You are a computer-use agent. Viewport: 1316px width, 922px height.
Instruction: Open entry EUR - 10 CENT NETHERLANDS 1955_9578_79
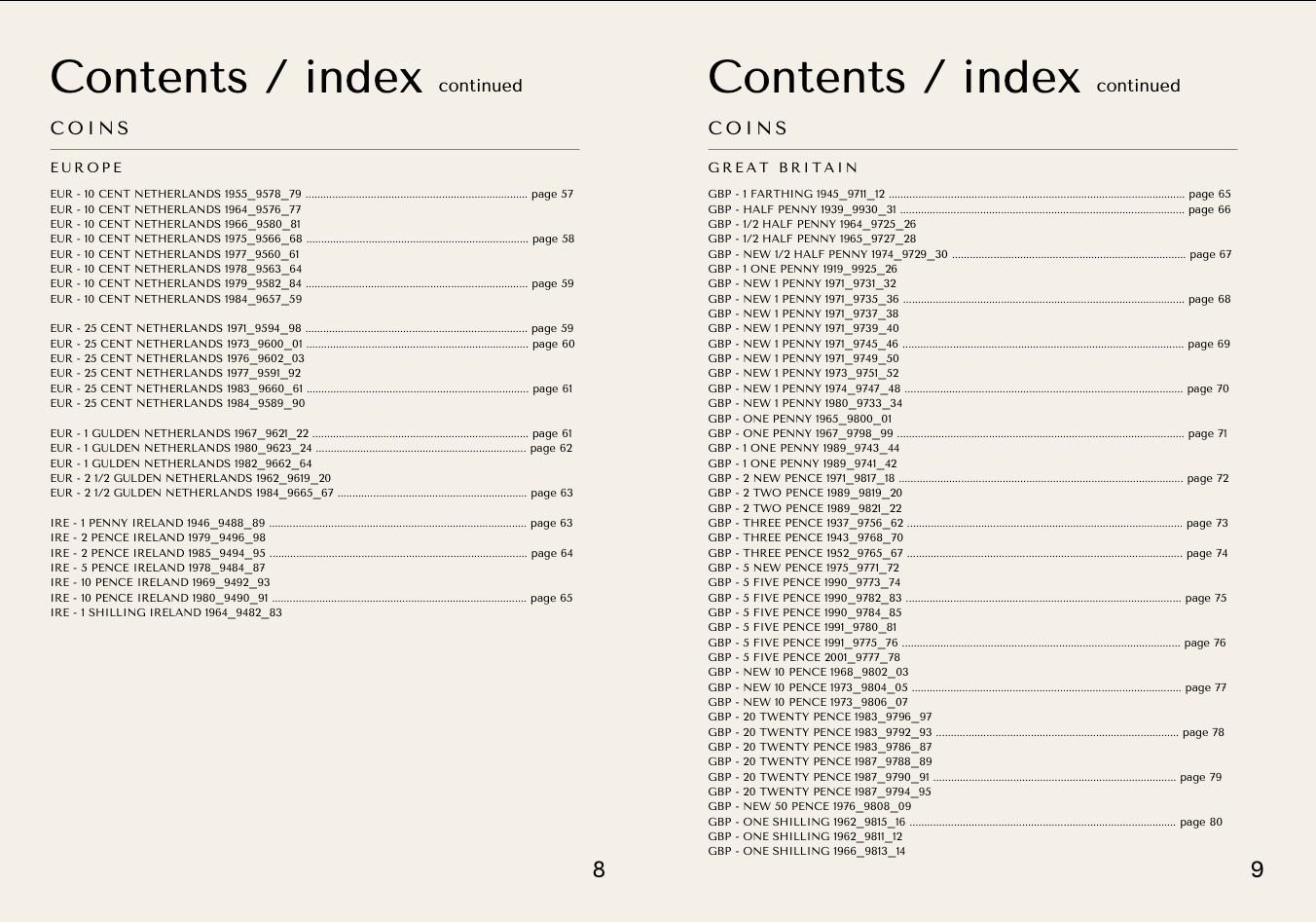pyautogui.click(x=175, y=194)
